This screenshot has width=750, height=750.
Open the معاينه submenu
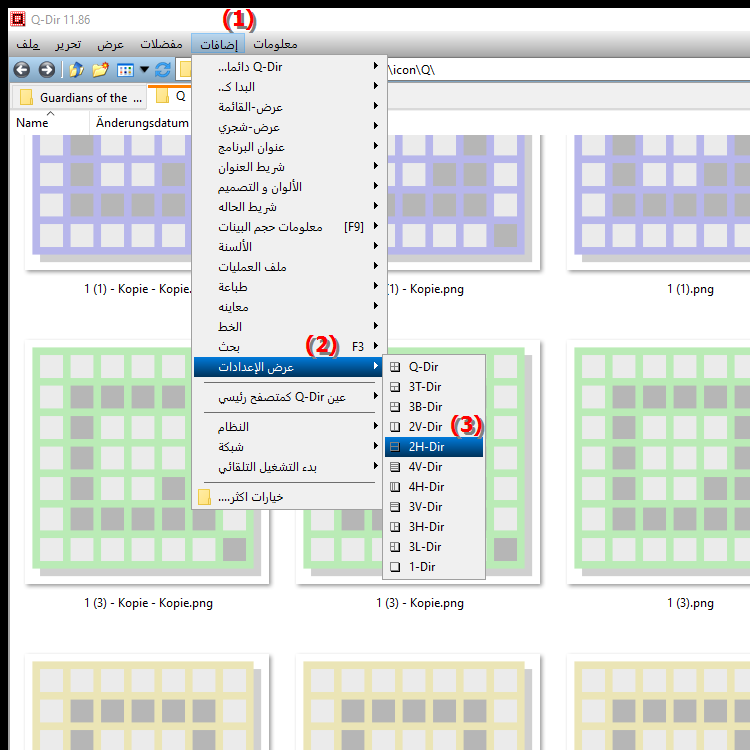(288, 307)
